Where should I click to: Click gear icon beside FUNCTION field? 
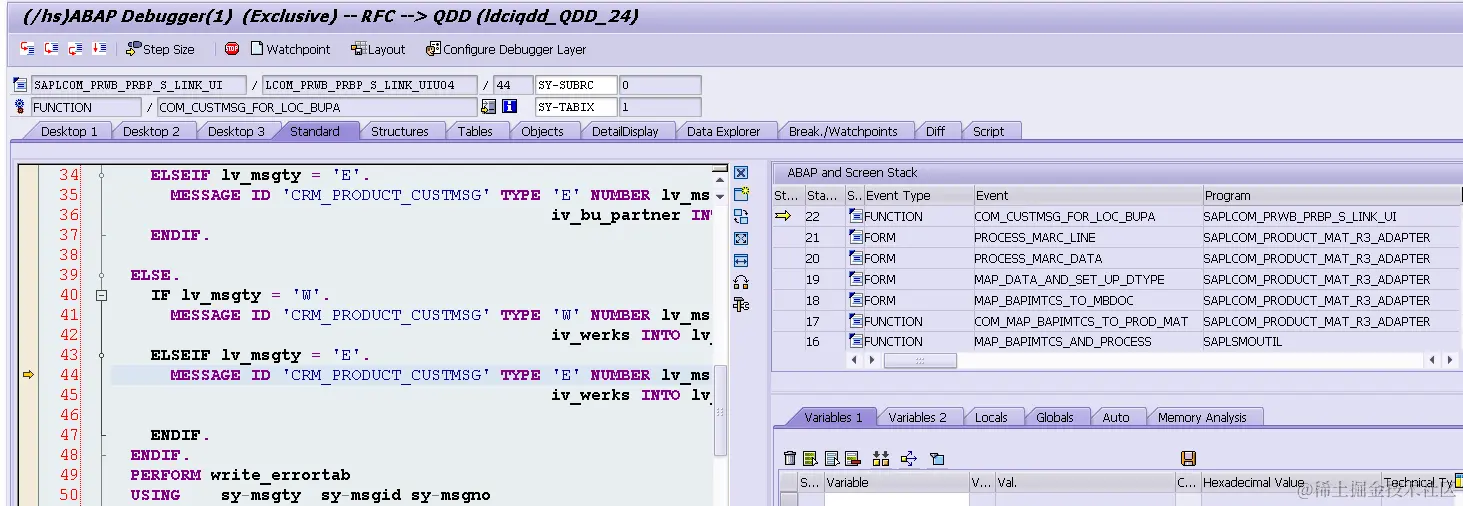pos(20,107)
